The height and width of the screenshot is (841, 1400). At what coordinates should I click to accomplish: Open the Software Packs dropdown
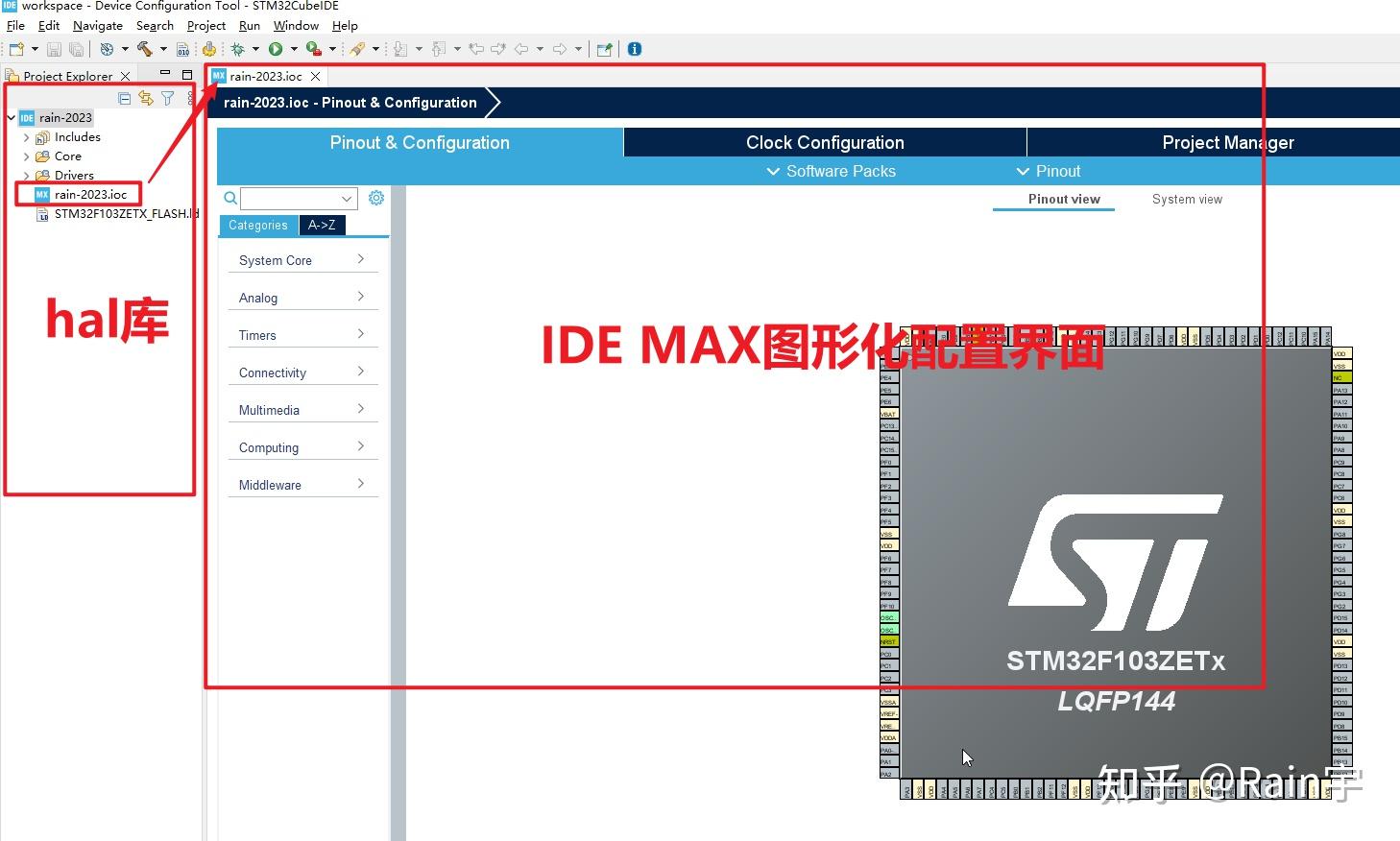click(831, 171)
